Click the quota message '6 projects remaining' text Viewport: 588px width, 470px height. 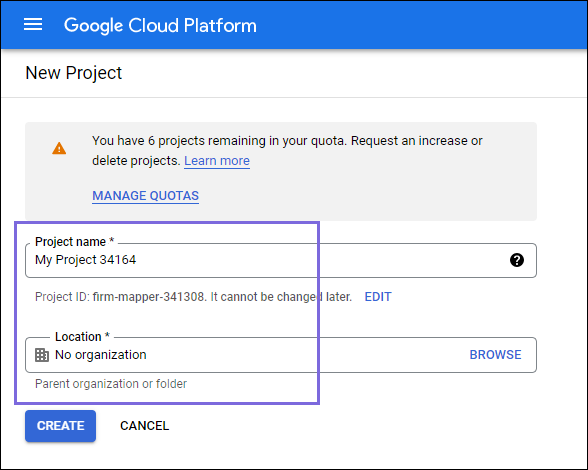click(x=207, y=141)
